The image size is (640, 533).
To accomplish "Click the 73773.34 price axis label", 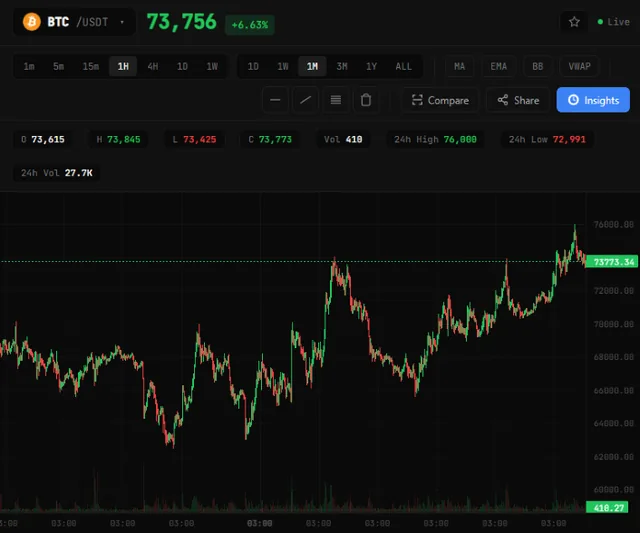I will (612, 262).
